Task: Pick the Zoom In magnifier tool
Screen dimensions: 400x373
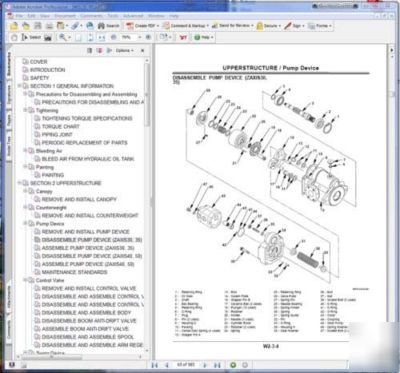Action: 63,37
